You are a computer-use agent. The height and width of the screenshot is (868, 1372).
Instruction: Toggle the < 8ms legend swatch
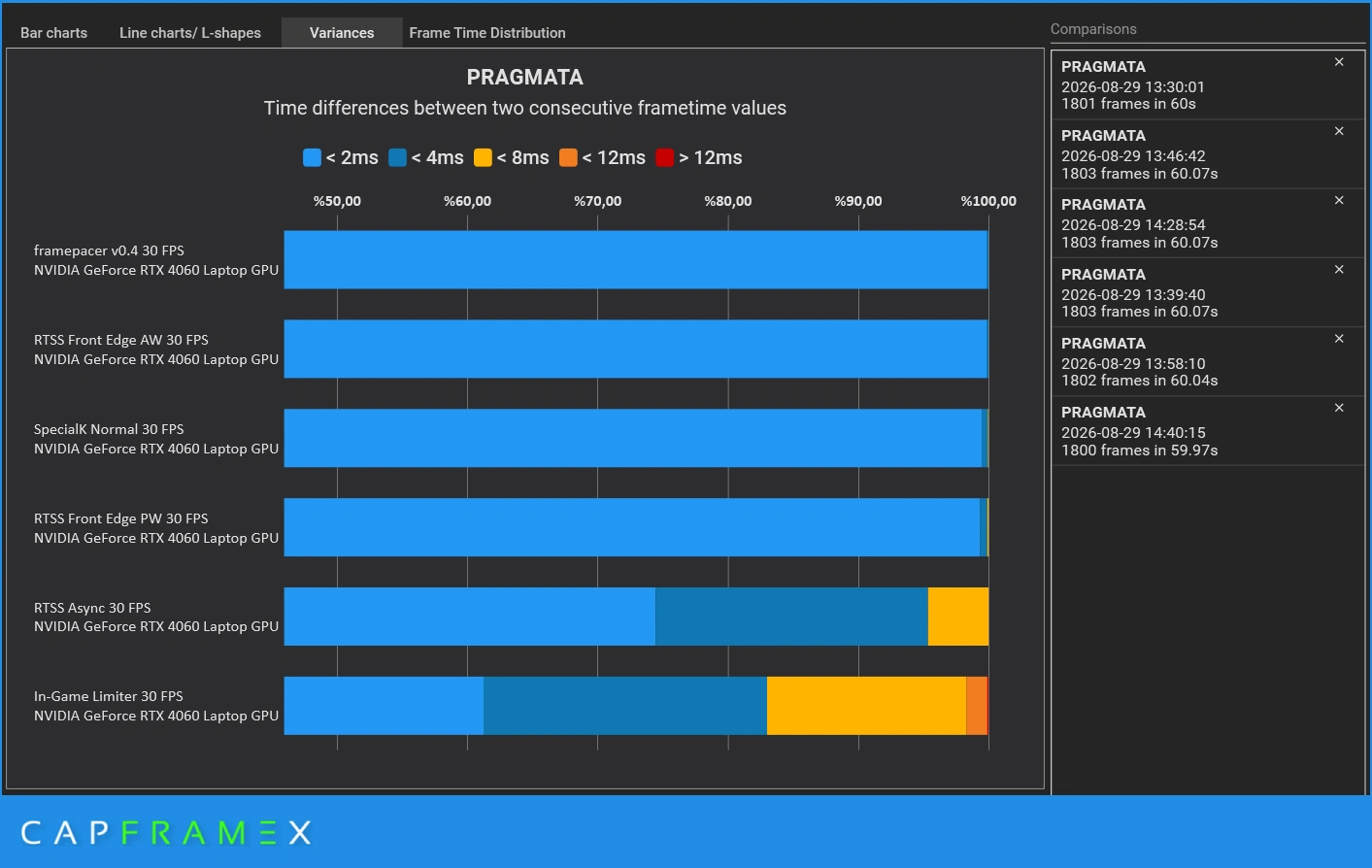click(x=483, y=157)
